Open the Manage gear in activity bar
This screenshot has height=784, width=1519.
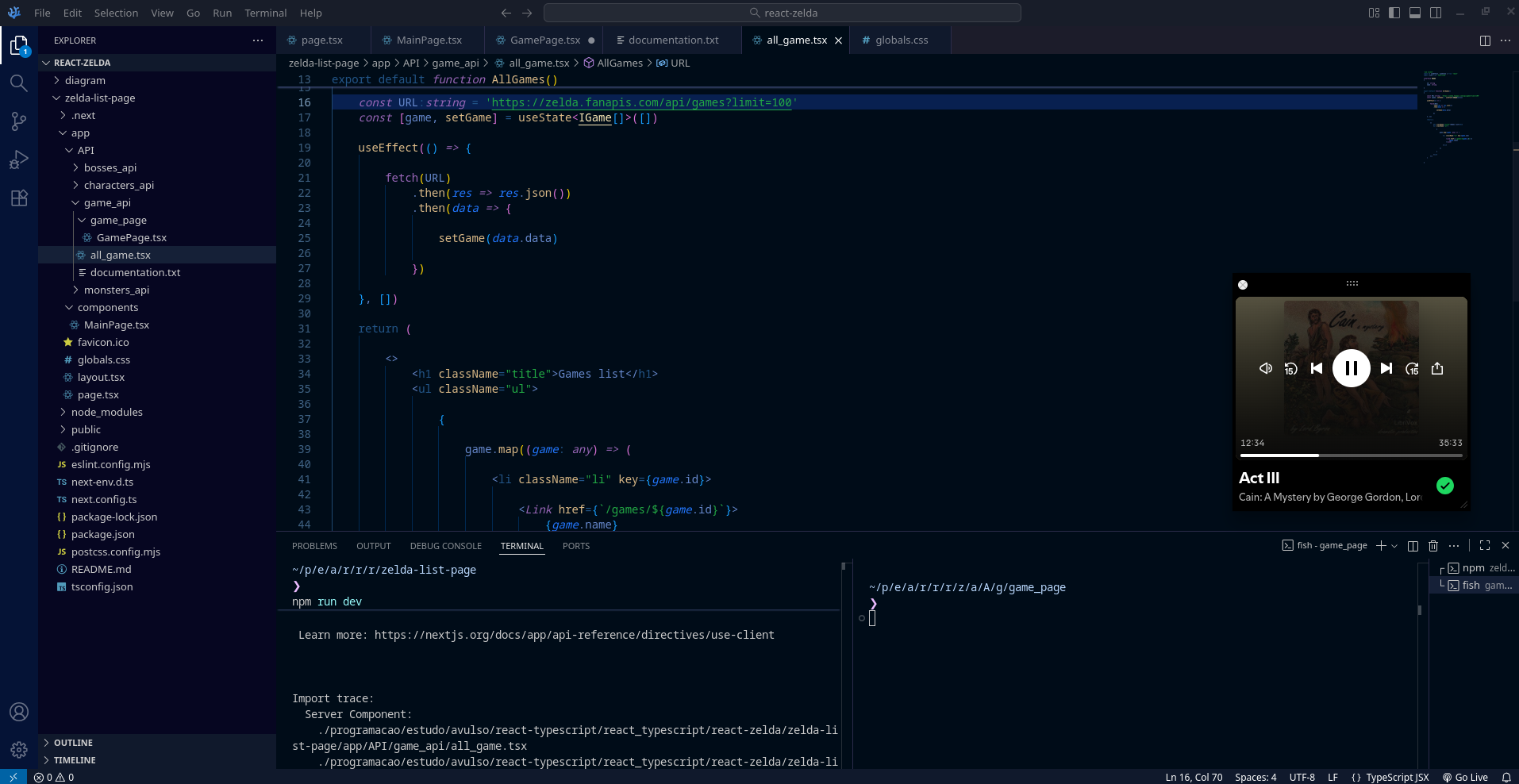[x=19, y=750]
